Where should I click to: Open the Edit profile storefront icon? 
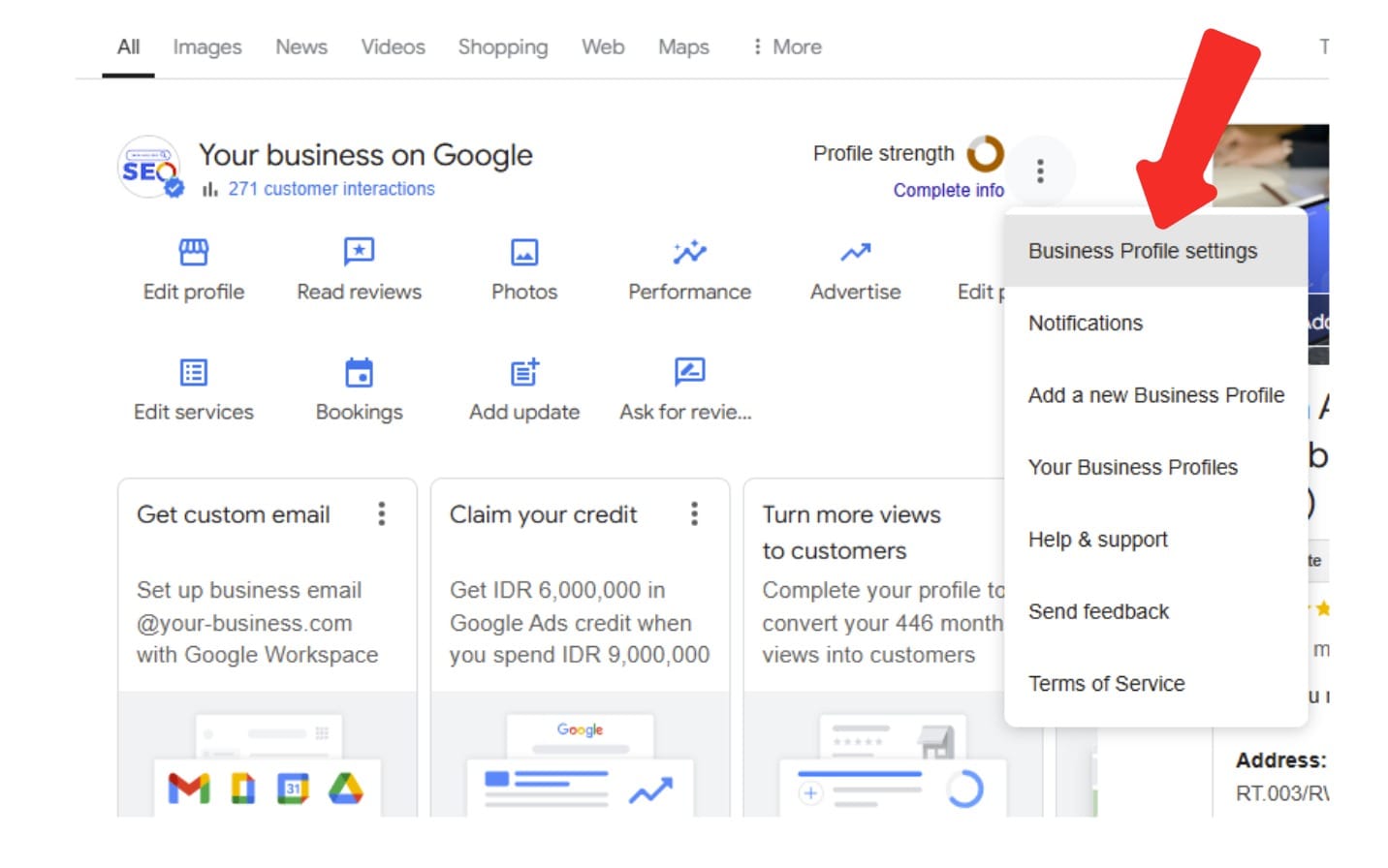[194, 252]
